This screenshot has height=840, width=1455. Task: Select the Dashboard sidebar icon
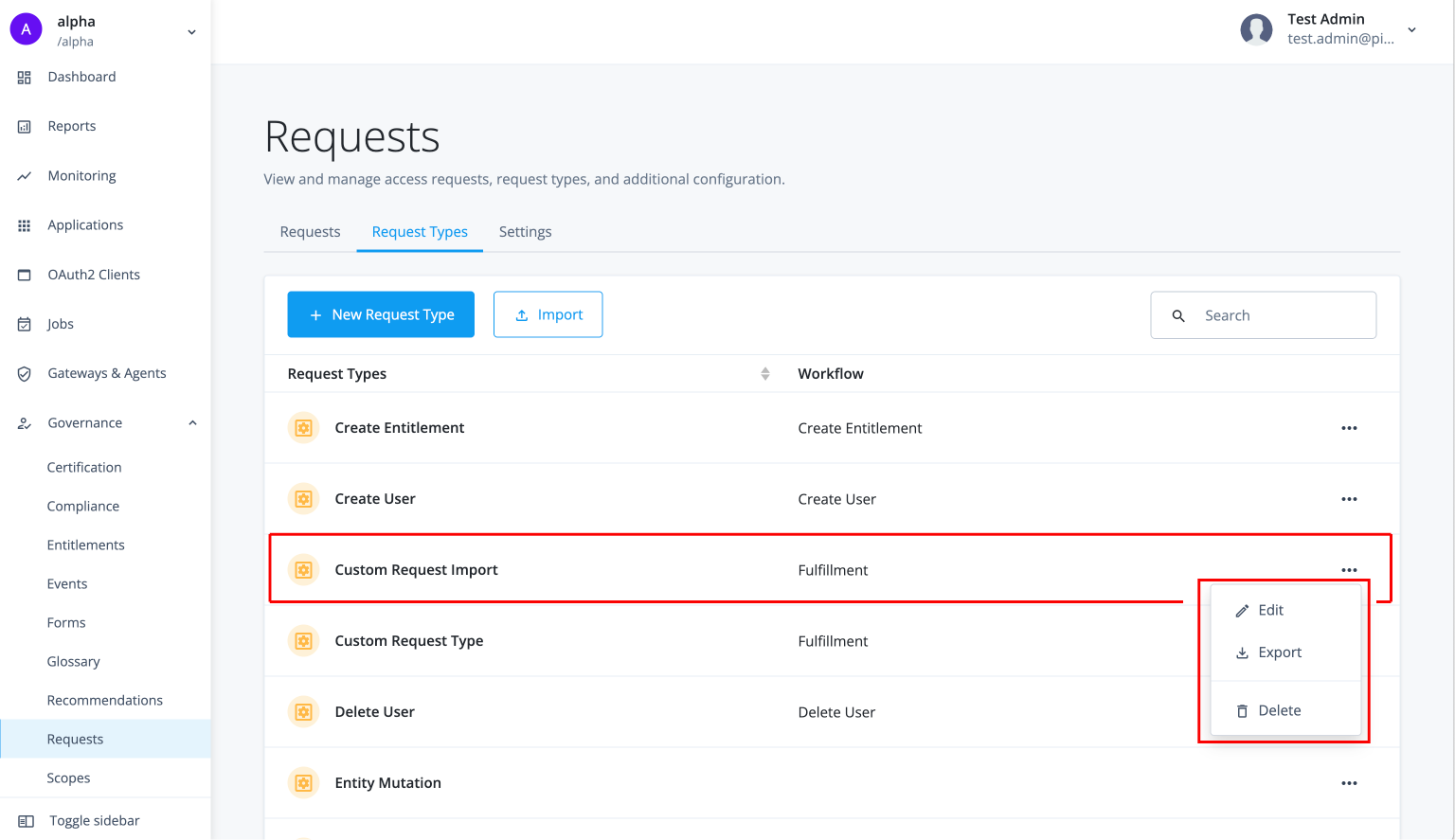[25, 77]
